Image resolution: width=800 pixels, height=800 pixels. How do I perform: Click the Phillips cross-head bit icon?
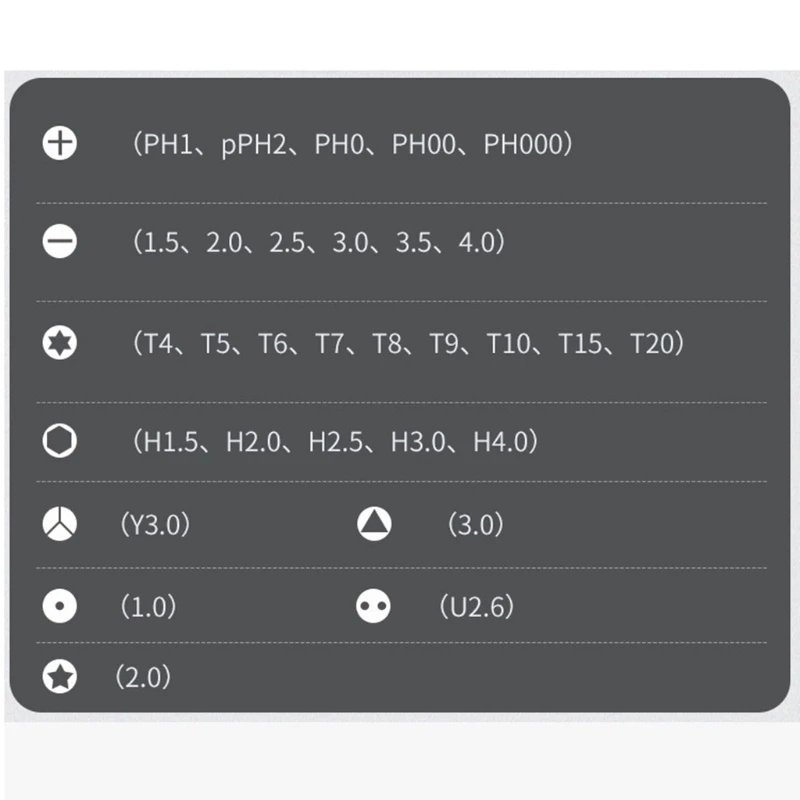point(60,144)
